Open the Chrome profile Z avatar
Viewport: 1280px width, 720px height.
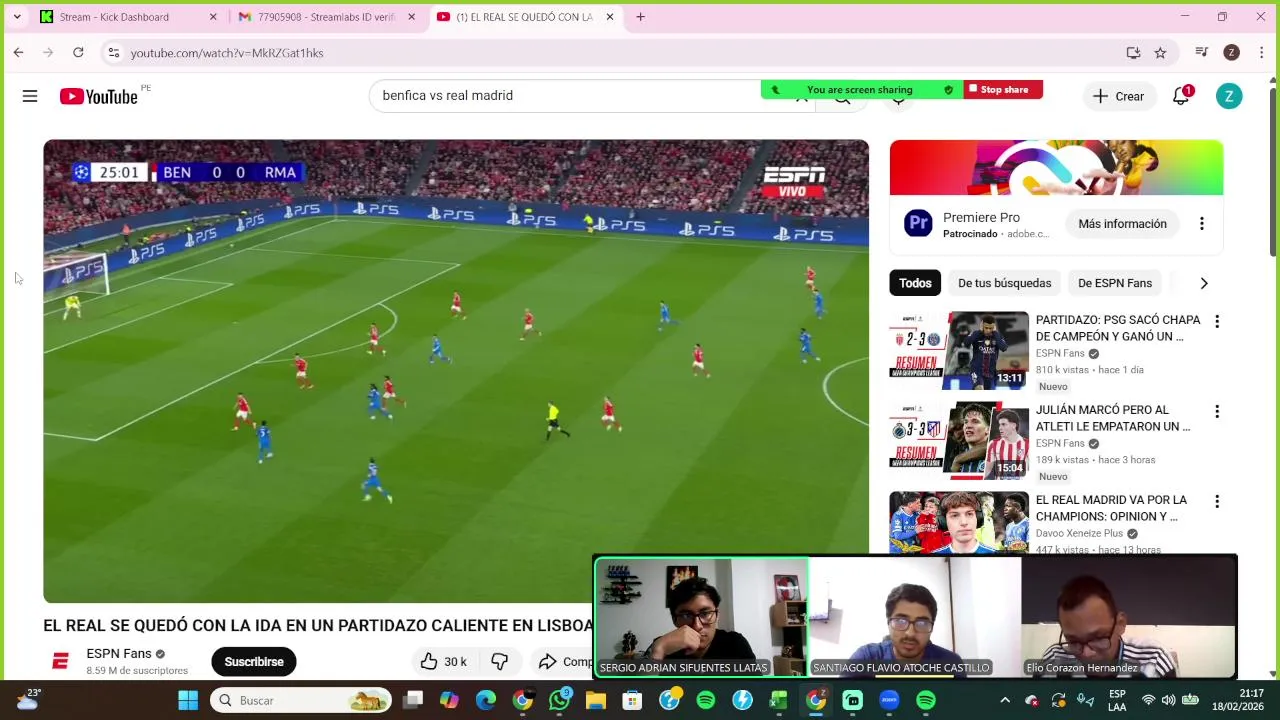(x=1232, y=52)
